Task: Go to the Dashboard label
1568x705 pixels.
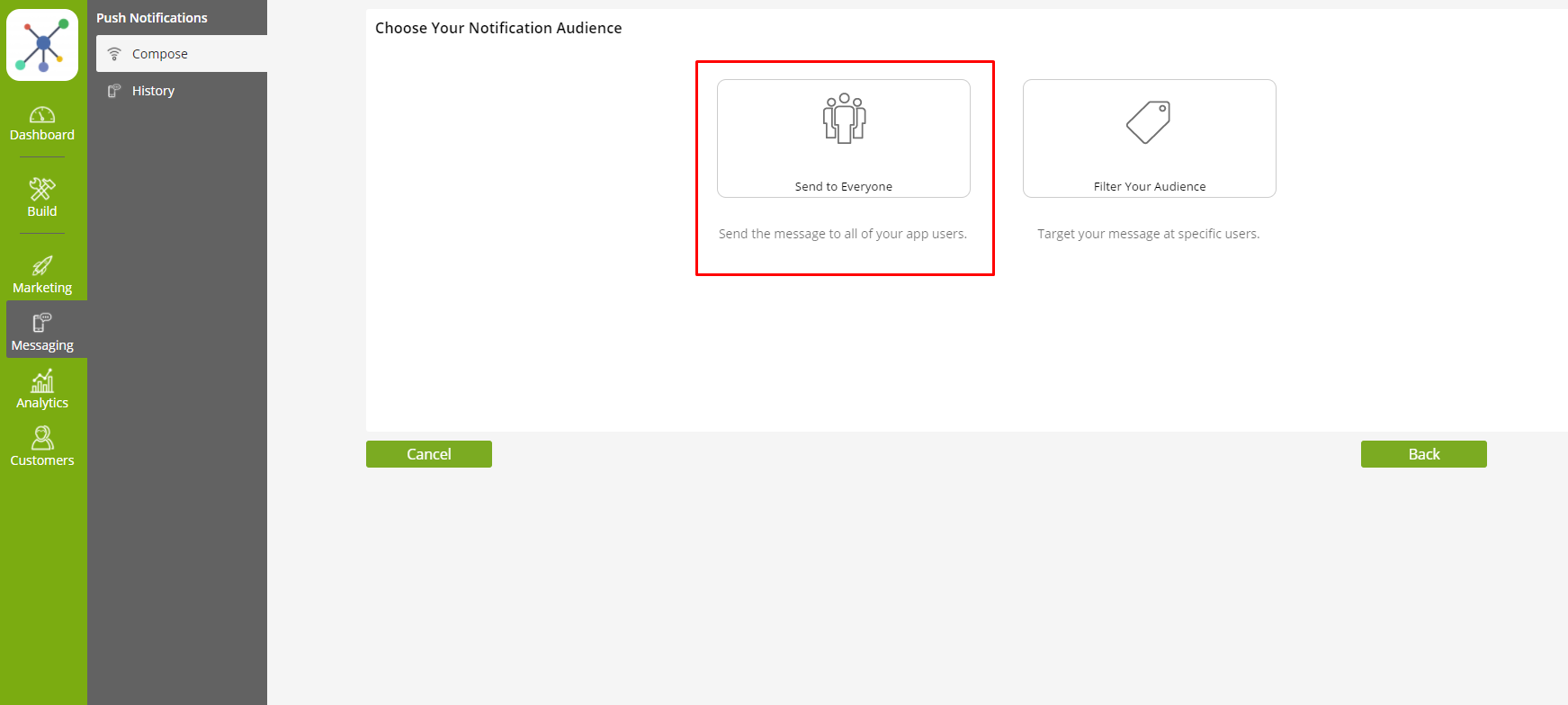Action: point(42,135)
